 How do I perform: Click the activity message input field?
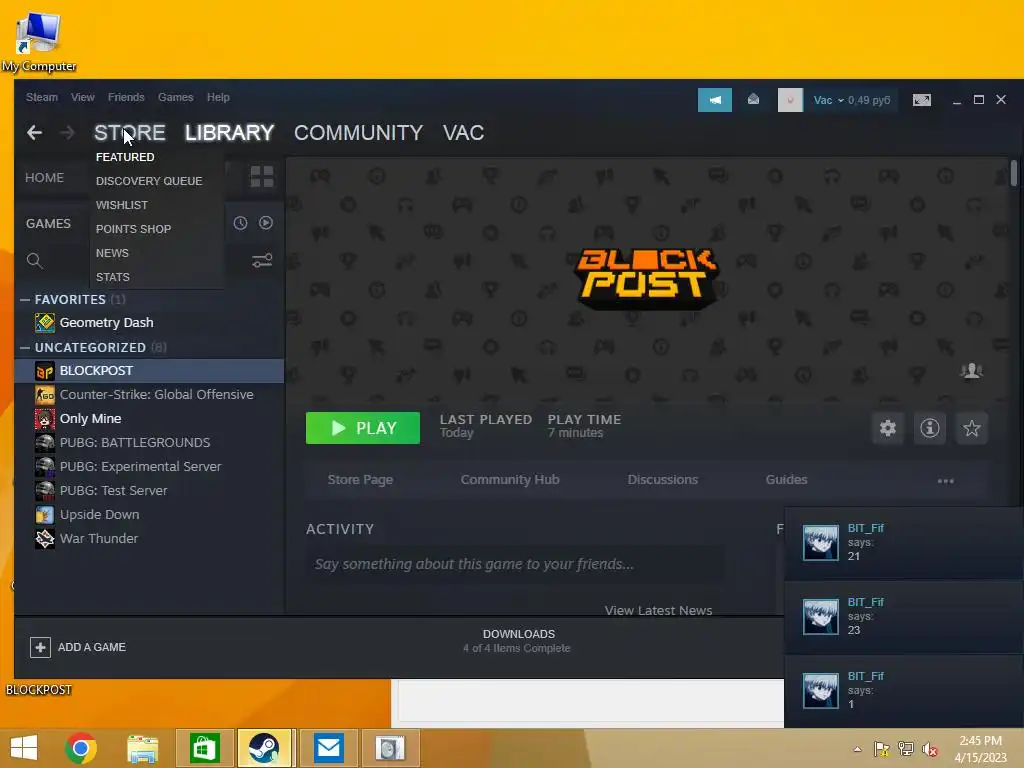[515, 564]
